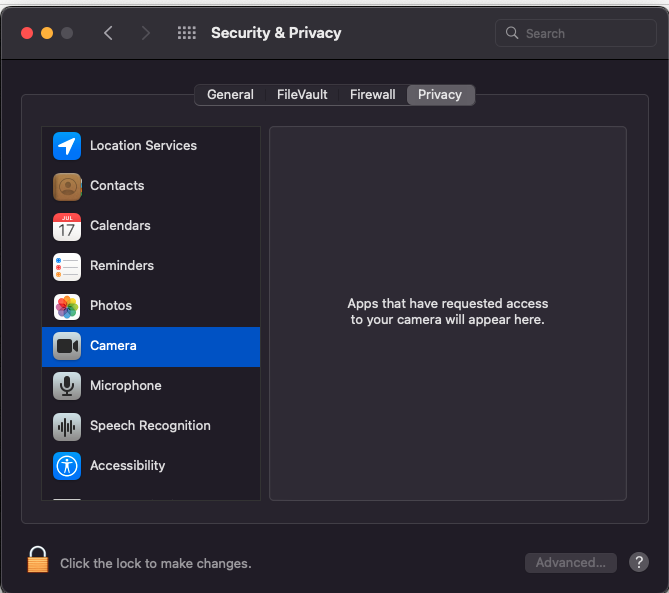Click the lock icon to make changes

pyautogui.click(x=38, y=559)
